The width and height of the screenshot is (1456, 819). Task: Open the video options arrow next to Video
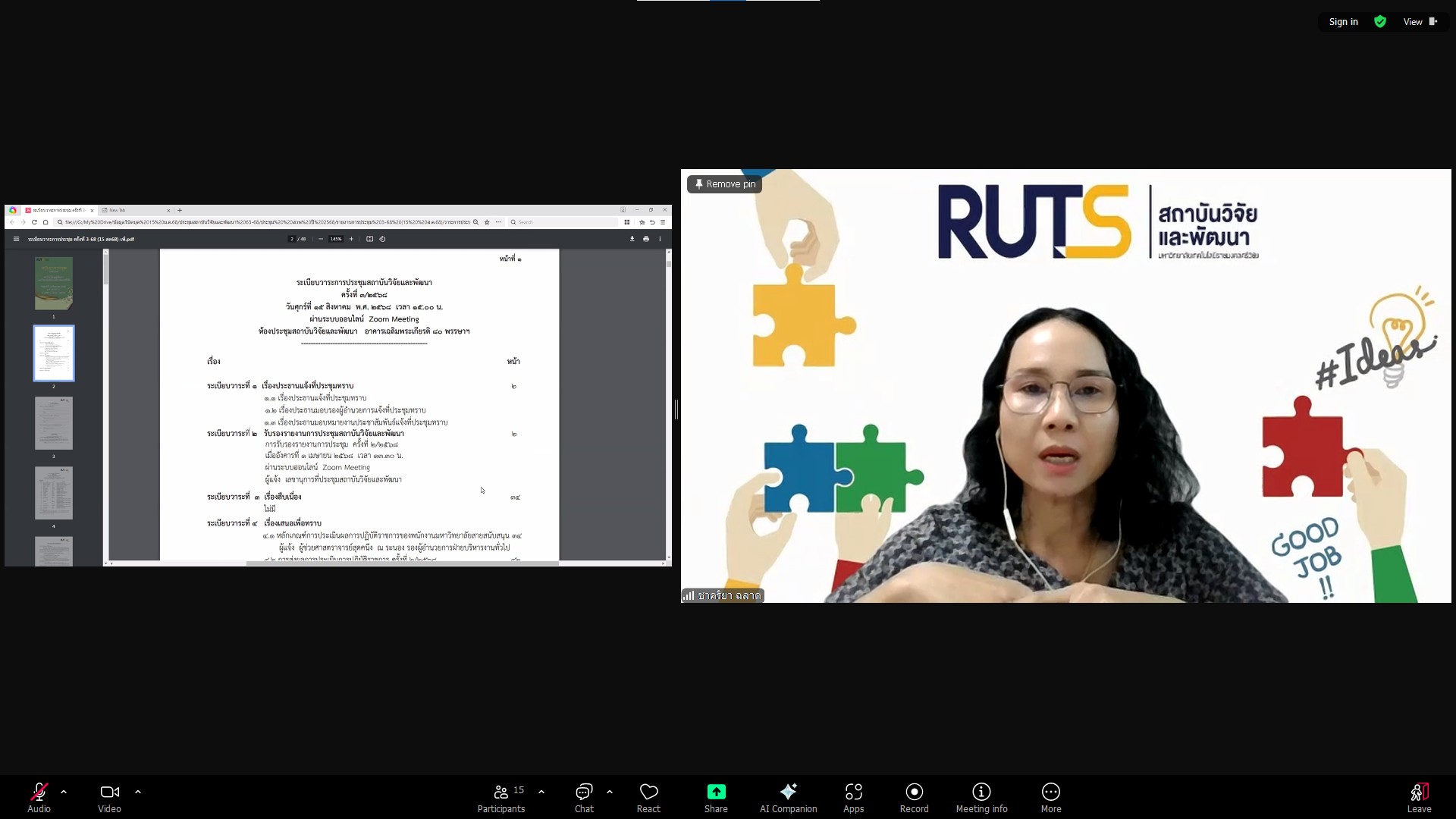coord(137,792)
